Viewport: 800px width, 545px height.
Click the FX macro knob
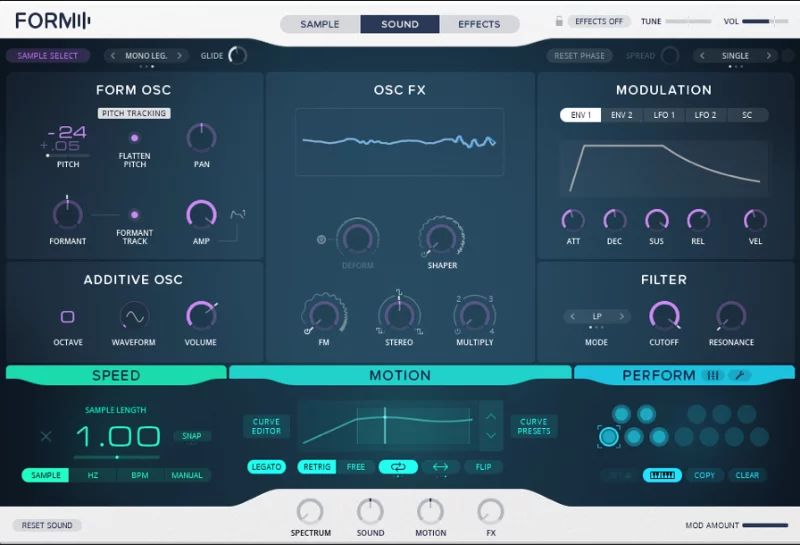[x=490, y=511]
